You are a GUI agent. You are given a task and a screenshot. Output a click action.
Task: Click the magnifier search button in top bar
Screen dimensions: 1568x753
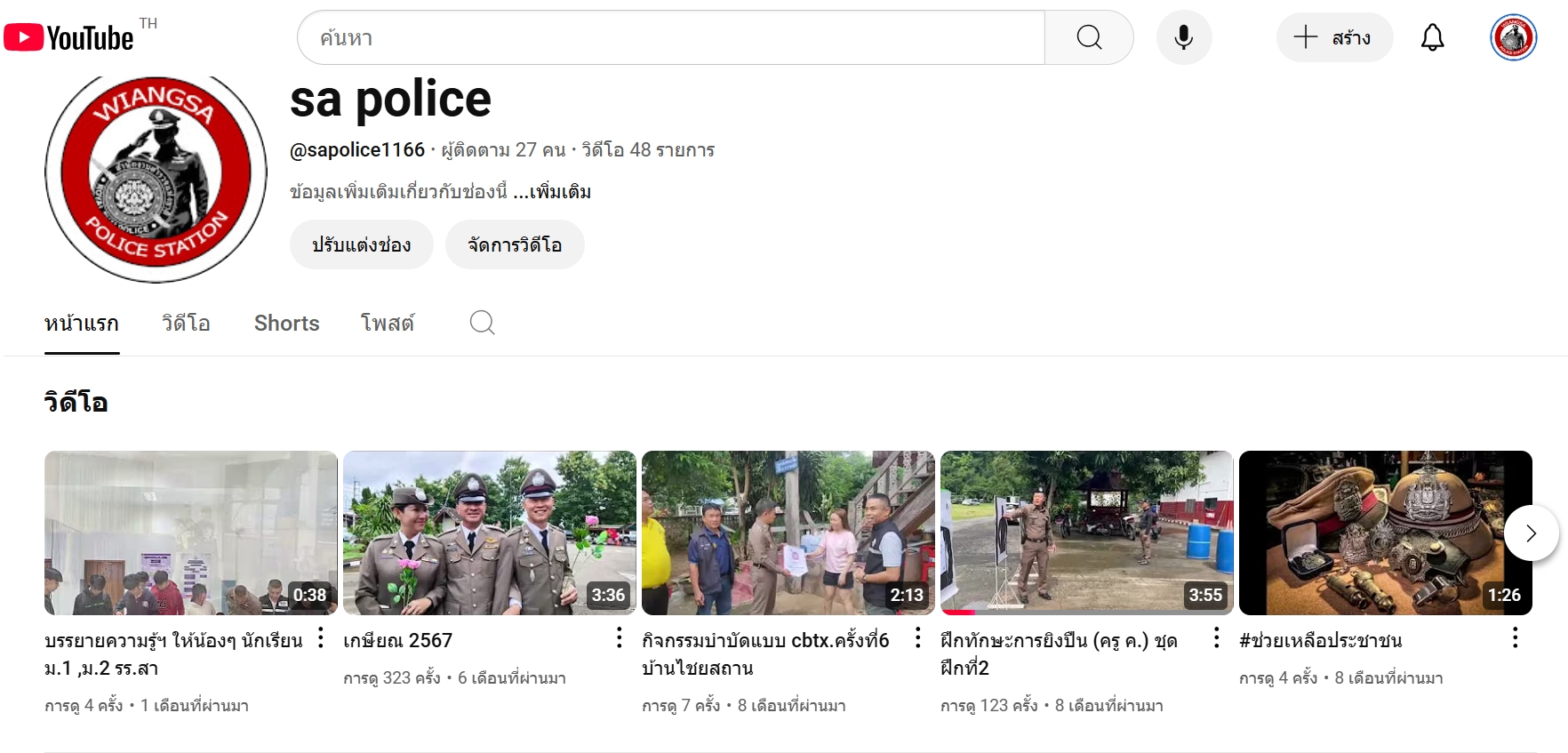(x=1089, y=37)
